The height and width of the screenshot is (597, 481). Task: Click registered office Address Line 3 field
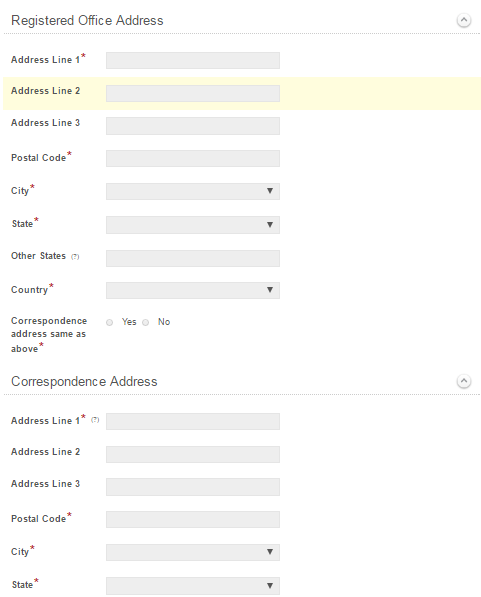pyautogui.click(x=193, y=126)
